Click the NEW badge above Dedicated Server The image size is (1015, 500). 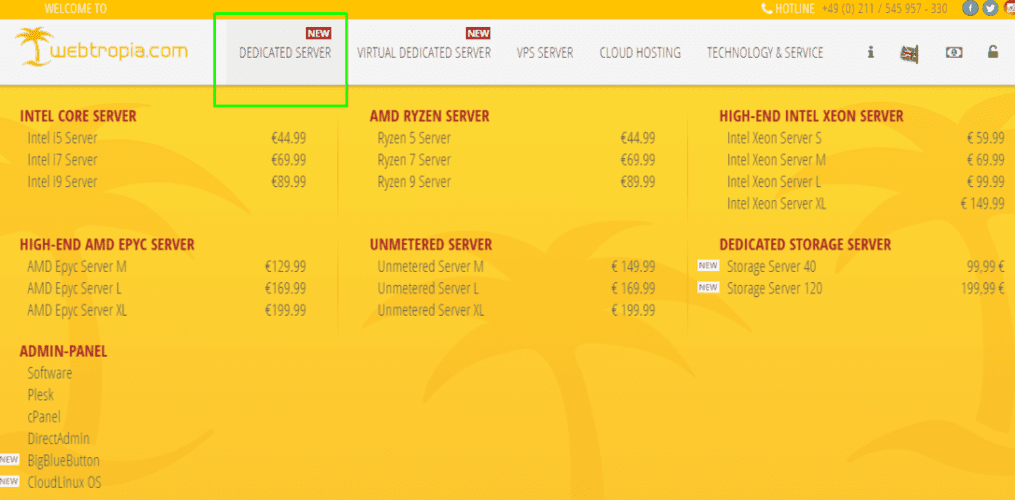point(318,33)
